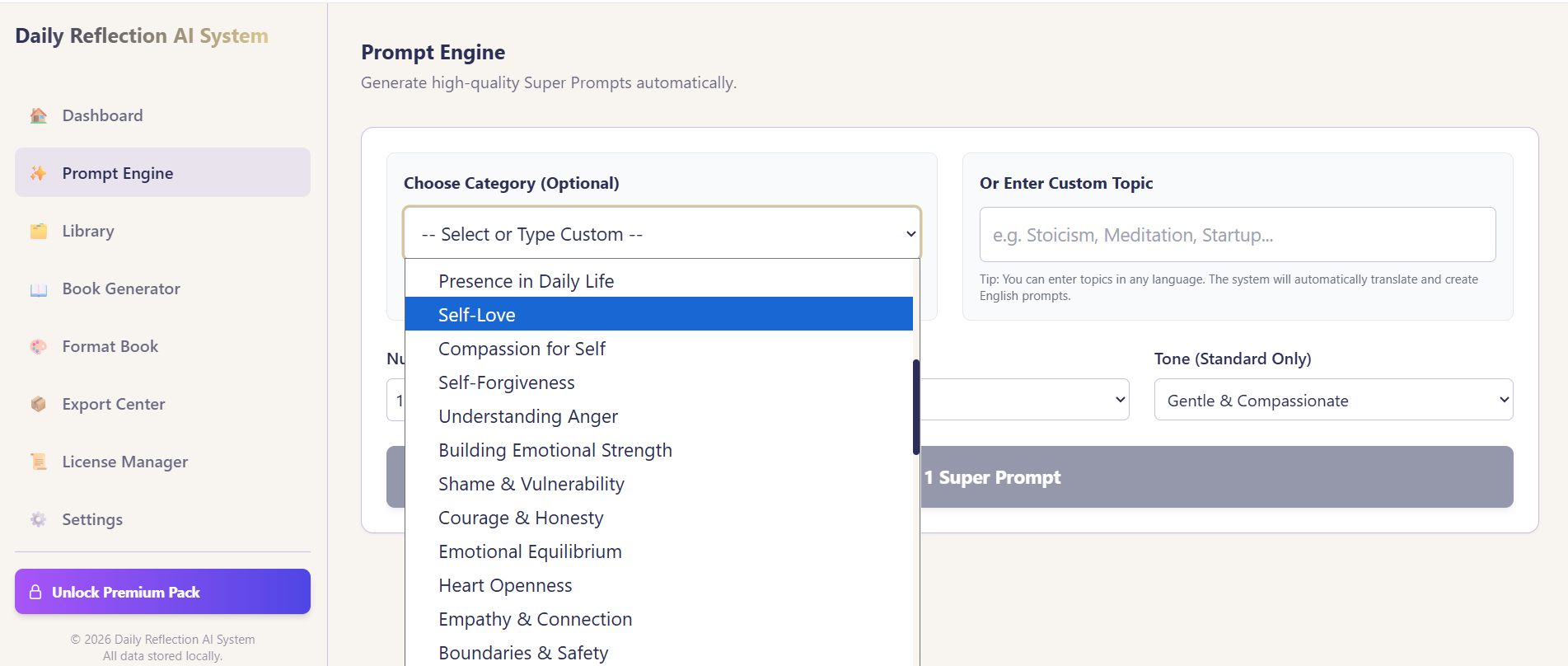The width and height of the screenshot is (1568, 666).
Task: Click the custom topic input field
Action: pyautogui.click(x=1236, y=234)
